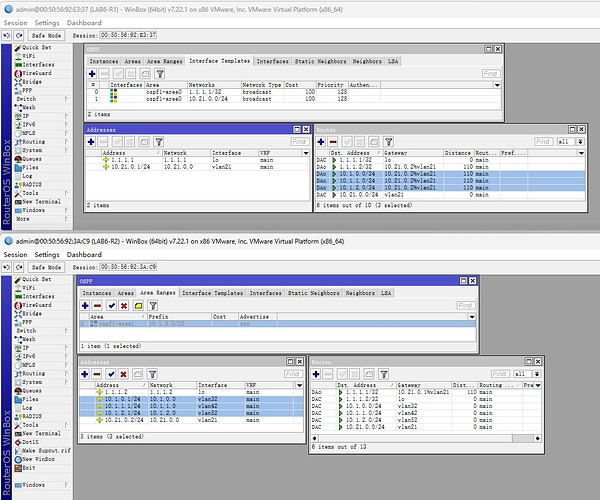Viewport: 600px width, 500px height.
Task: Click Find field in LAB6-R2 Addresses window
Action: (292, 374)
